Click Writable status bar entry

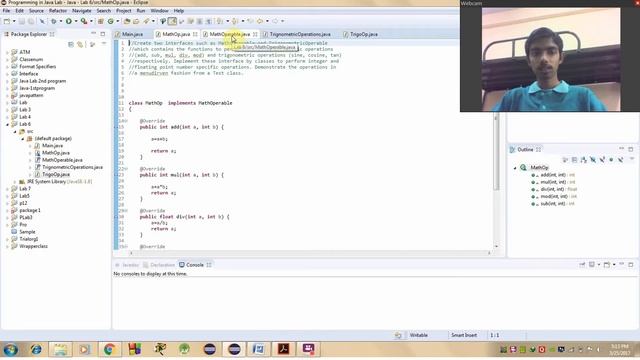(419, 335)
